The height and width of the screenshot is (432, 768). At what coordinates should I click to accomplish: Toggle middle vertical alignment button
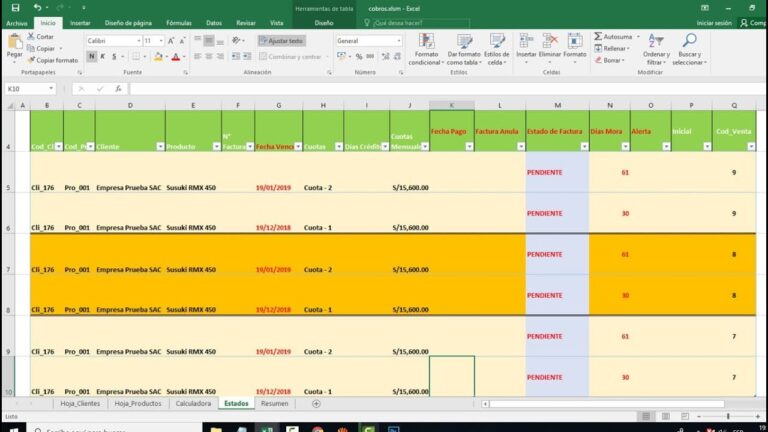pos(209,41)
